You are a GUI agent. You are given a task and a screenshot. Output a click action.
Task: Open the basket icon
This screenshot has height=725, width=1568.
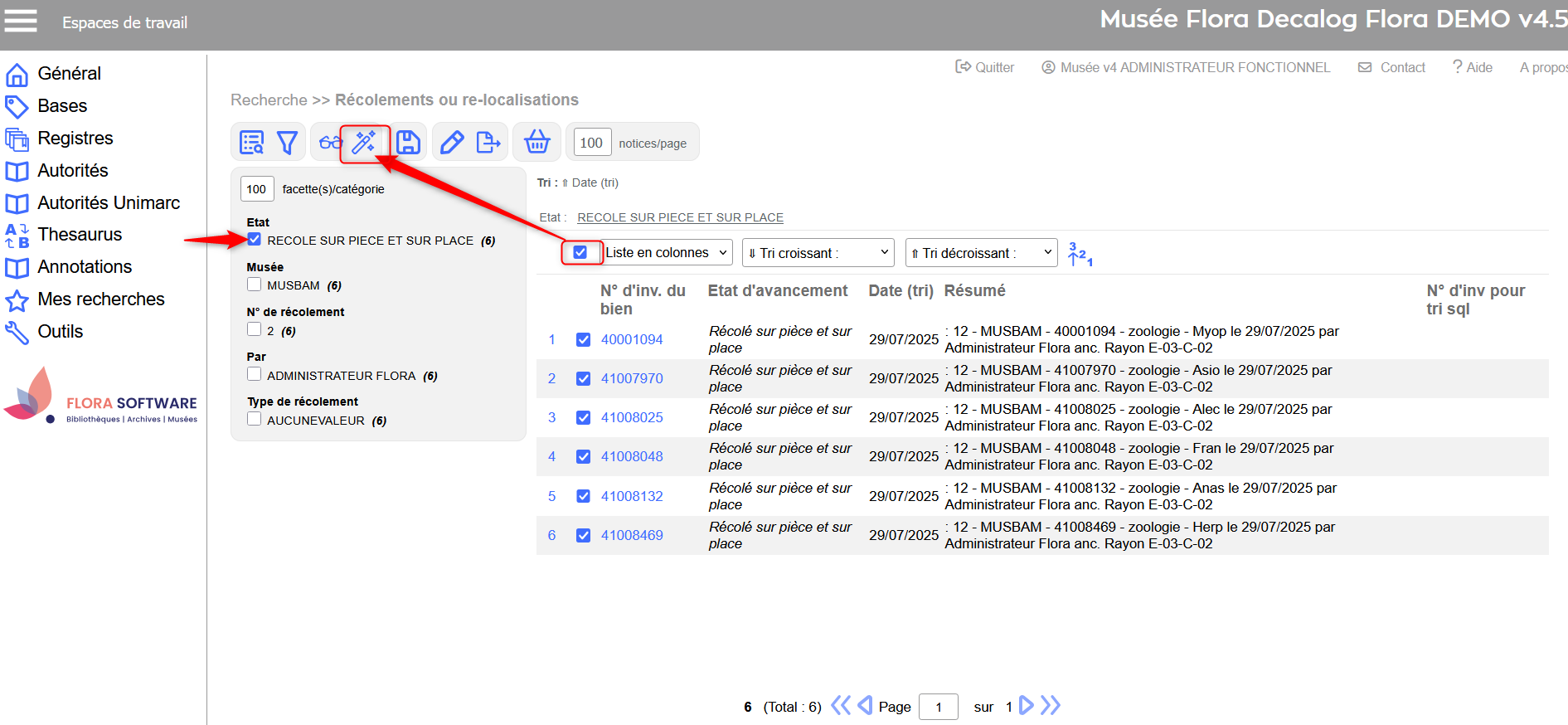[536, 143]
